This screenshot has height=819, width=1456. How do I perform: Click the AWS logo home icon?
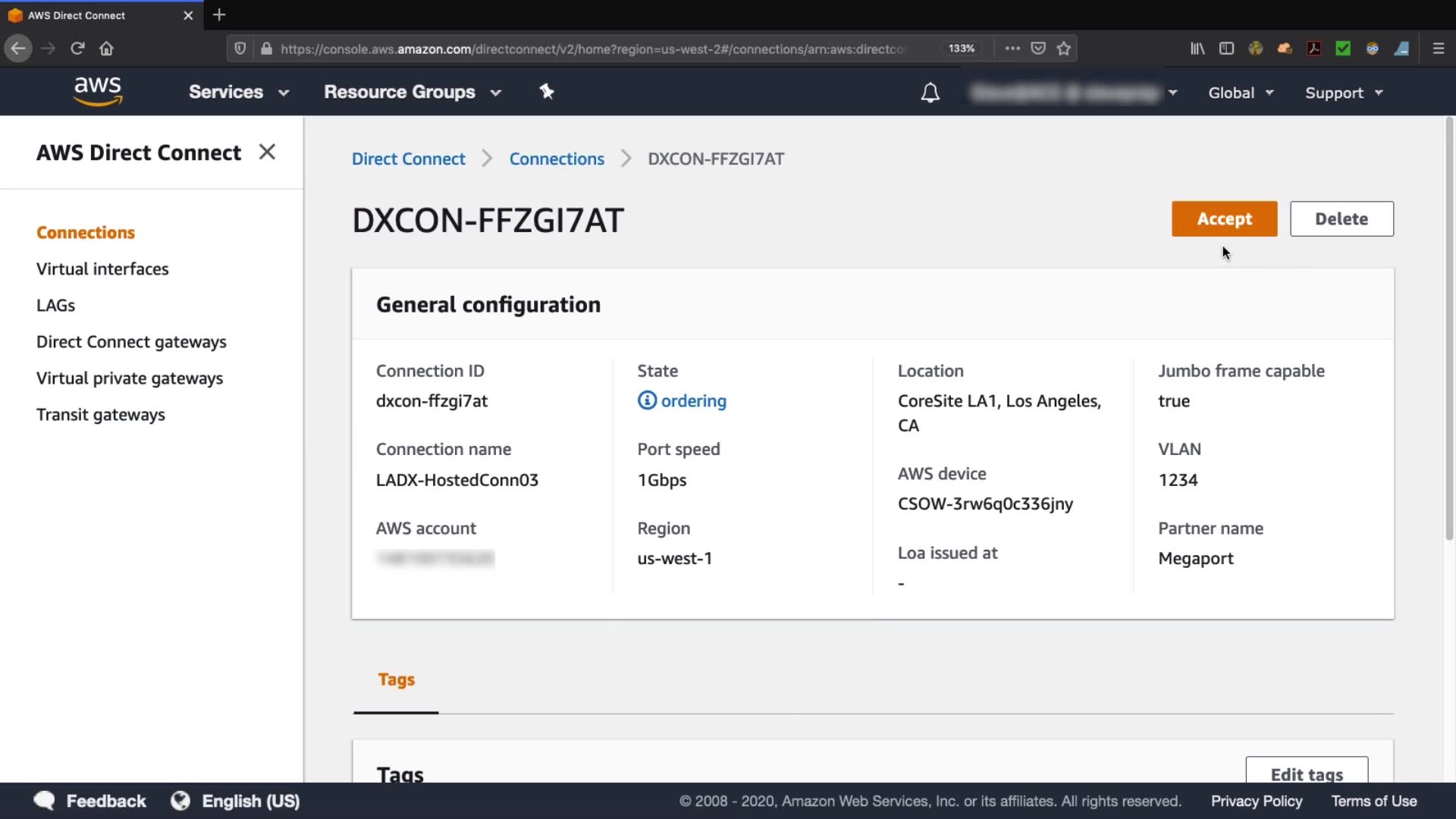coord(97,91)
